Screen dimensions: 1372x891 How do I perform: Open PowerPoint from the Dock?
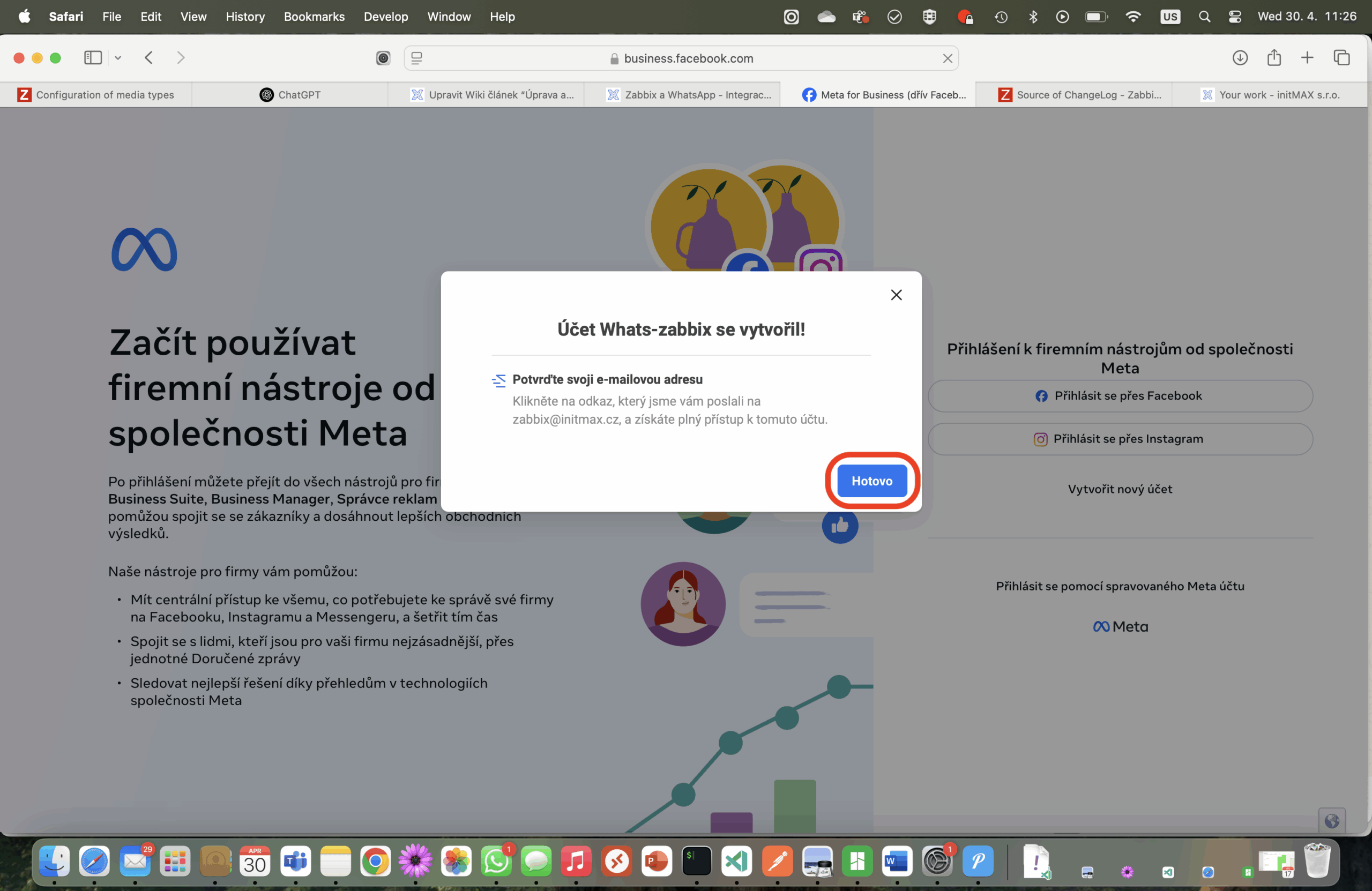(x=657, y=861)
